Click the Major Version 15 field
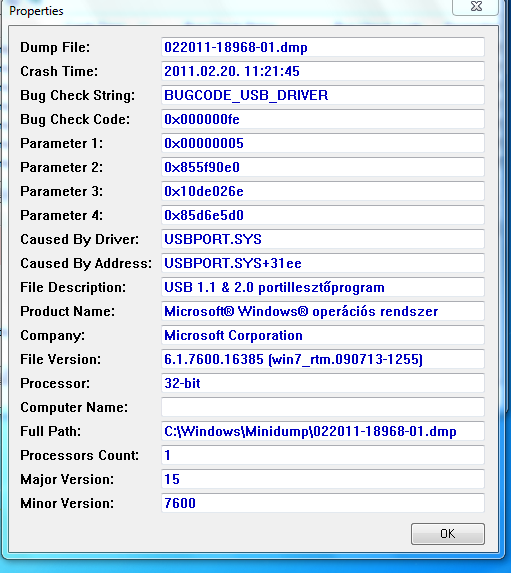Image resolution: width=511 pixels, height=573 pixels. click(323, 479)
